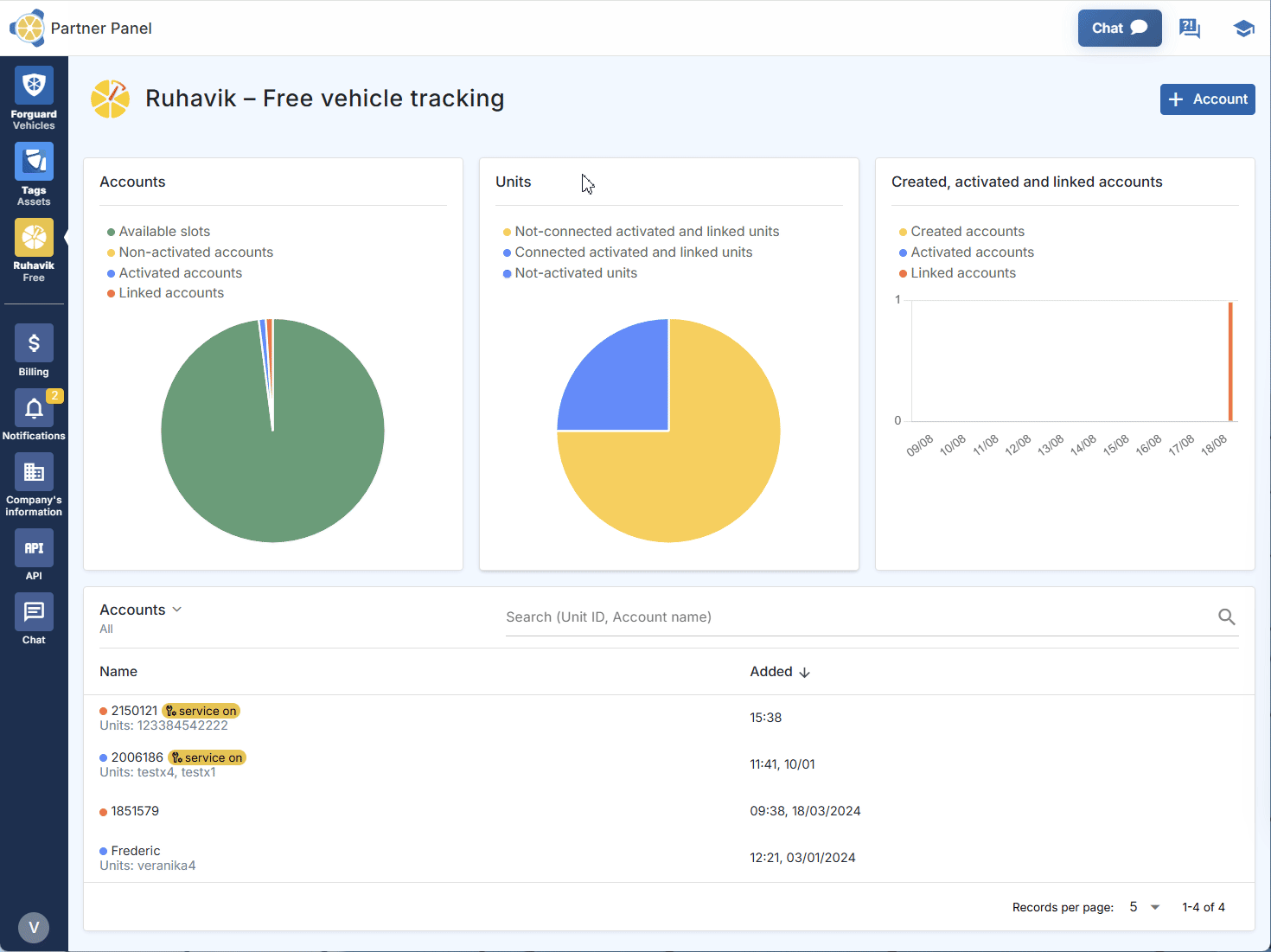This screenshot has height=952, width=1271.
Task: Click the add Account button
Action: pos(1207,99)
